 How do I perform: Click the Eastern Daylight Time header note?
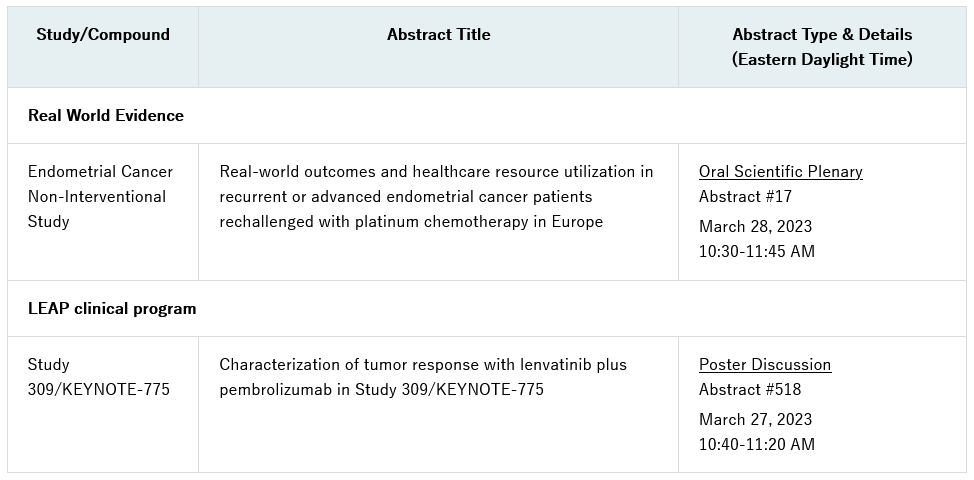tap(822, 60)
